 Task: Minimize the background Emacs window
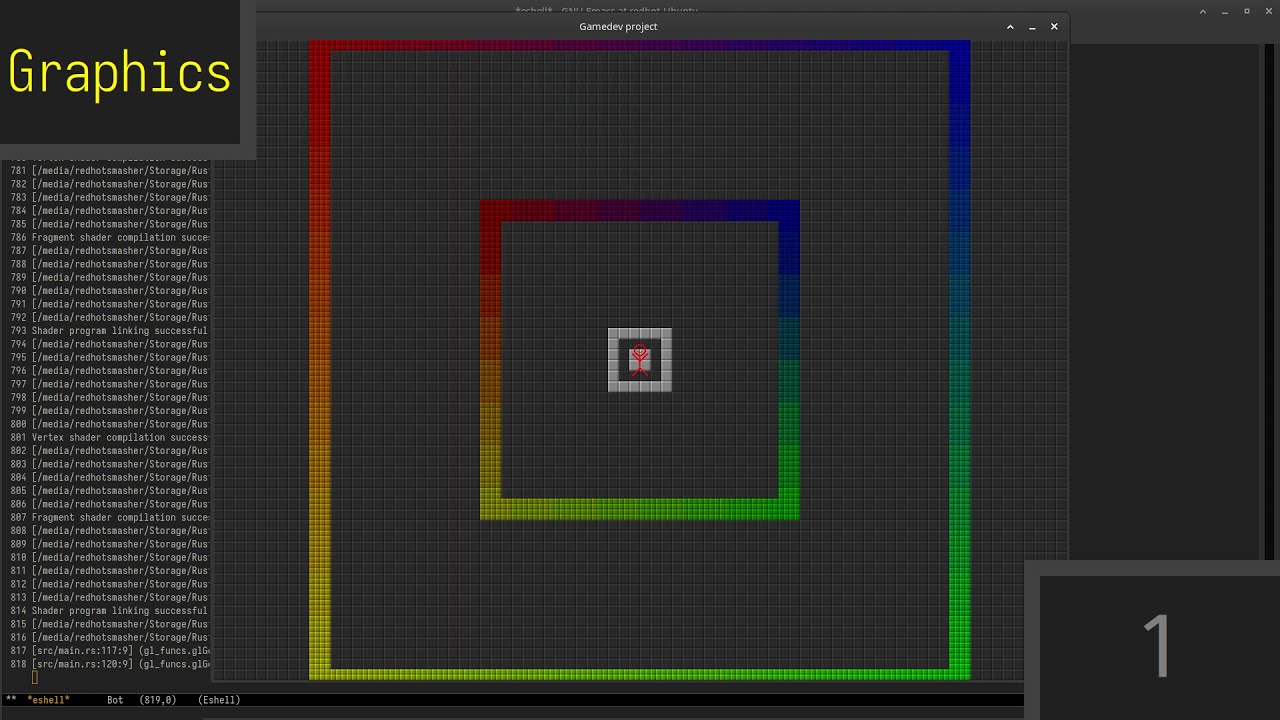[x=1225, y=11]
